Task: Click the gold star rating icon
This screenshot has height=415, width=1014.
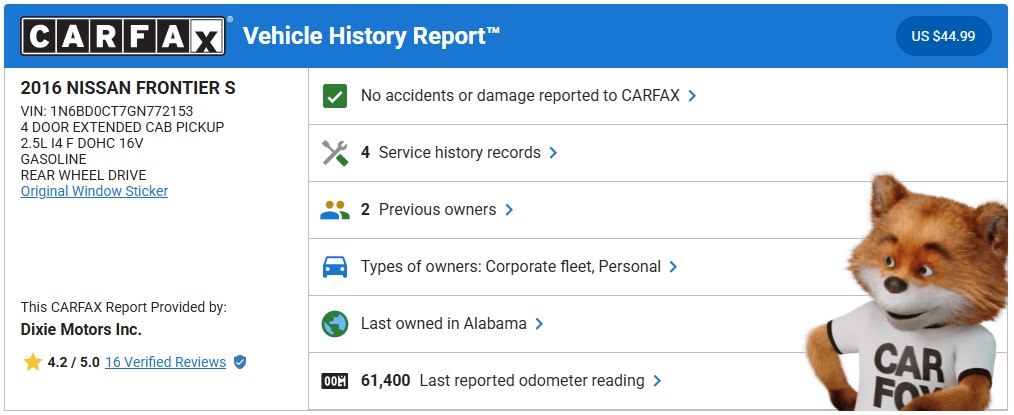Action: pyautogui.click(x=32, y=362)
